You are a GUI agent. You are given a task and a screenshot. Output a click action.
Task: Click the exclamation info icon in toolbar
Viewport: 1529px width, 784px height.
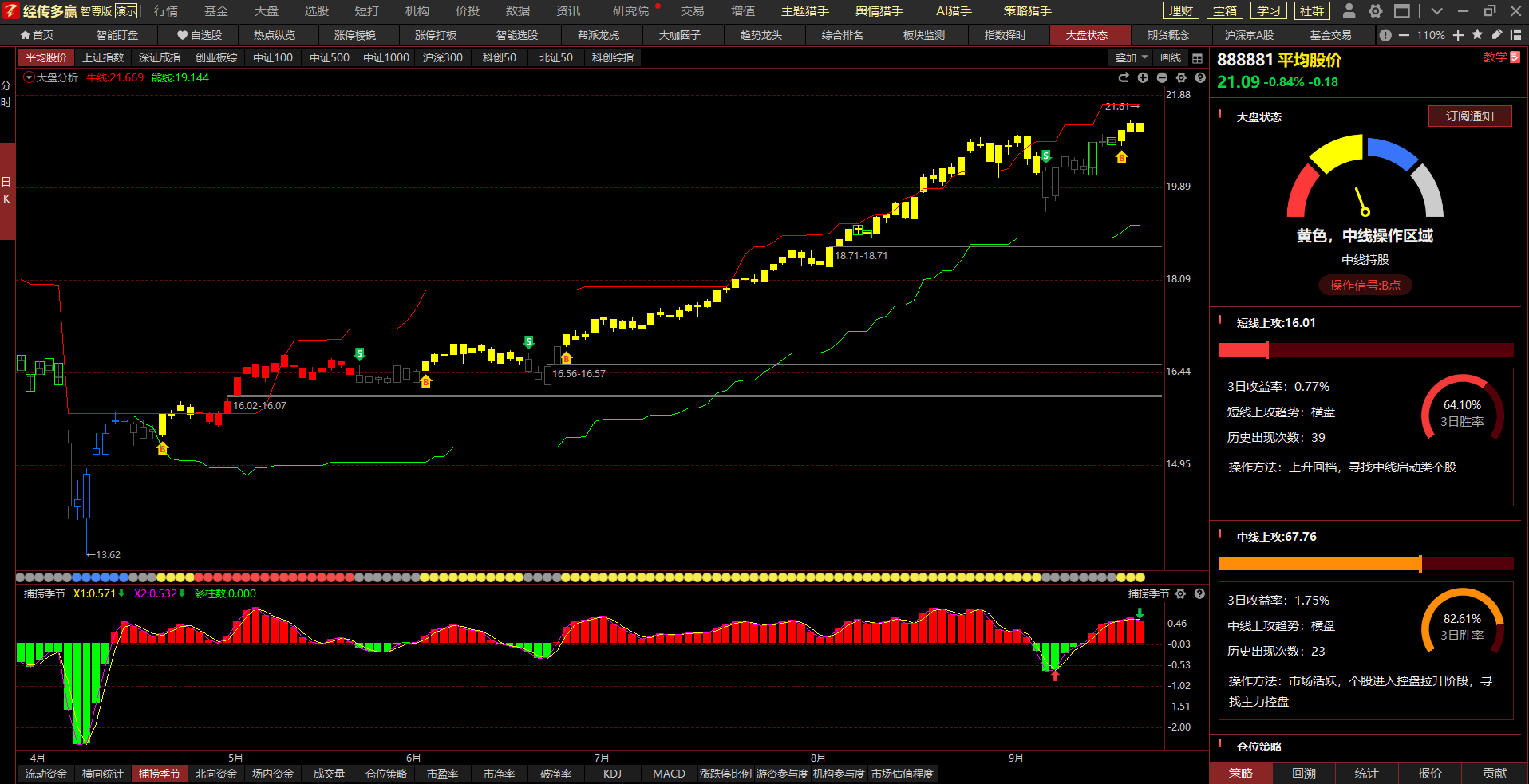pos(1385,35)
